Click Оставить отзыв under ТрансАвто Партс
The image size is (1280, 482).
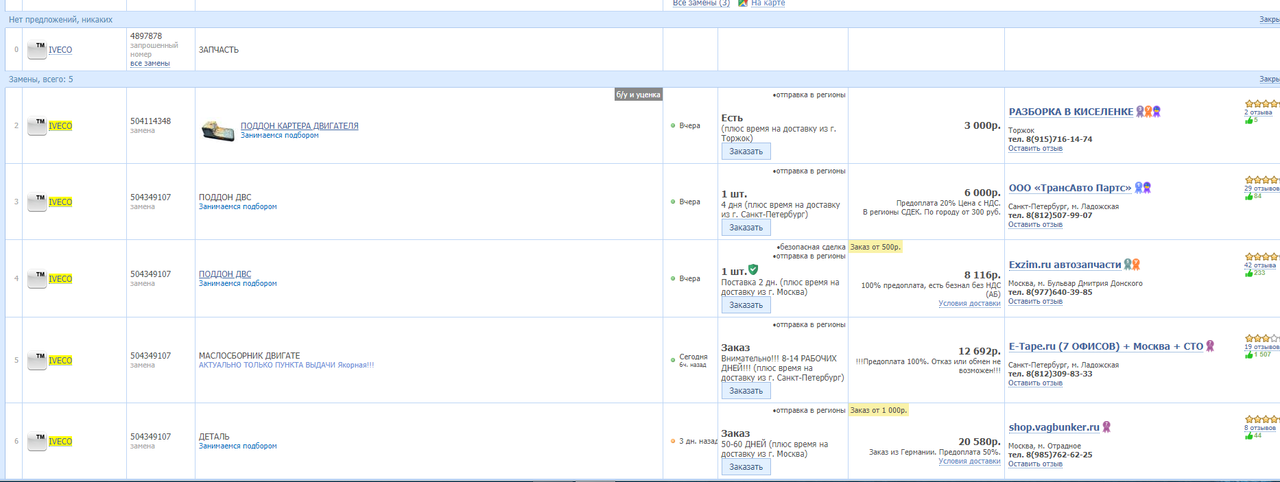point(1035,224)
